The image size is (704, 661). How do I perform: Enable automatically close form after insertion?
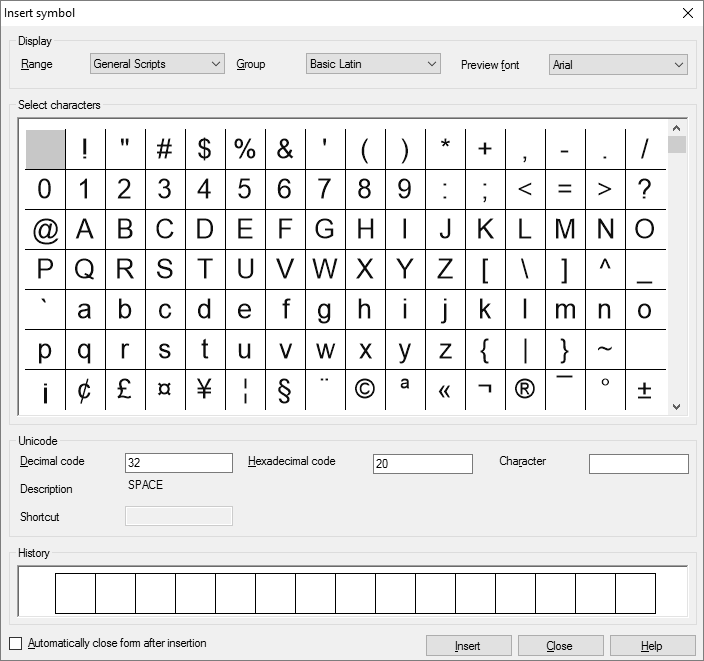(15, 643)
